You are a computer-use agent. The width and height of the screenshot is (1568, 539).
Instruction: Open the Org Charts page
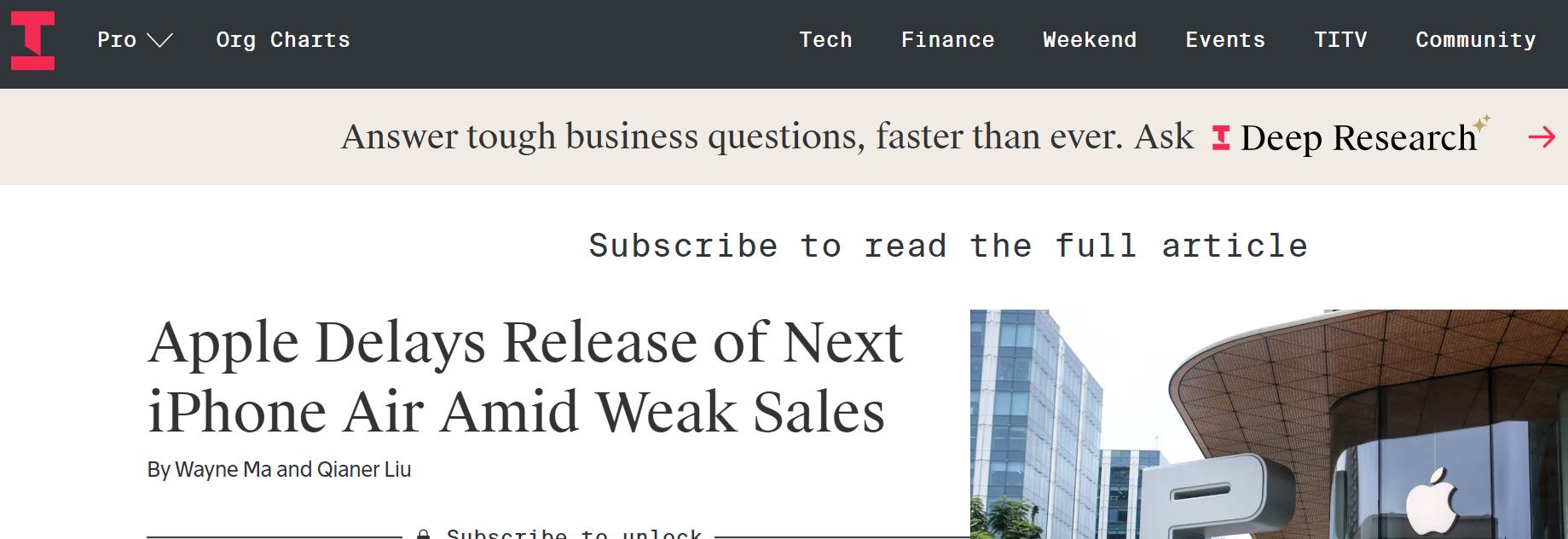[283, 40]
